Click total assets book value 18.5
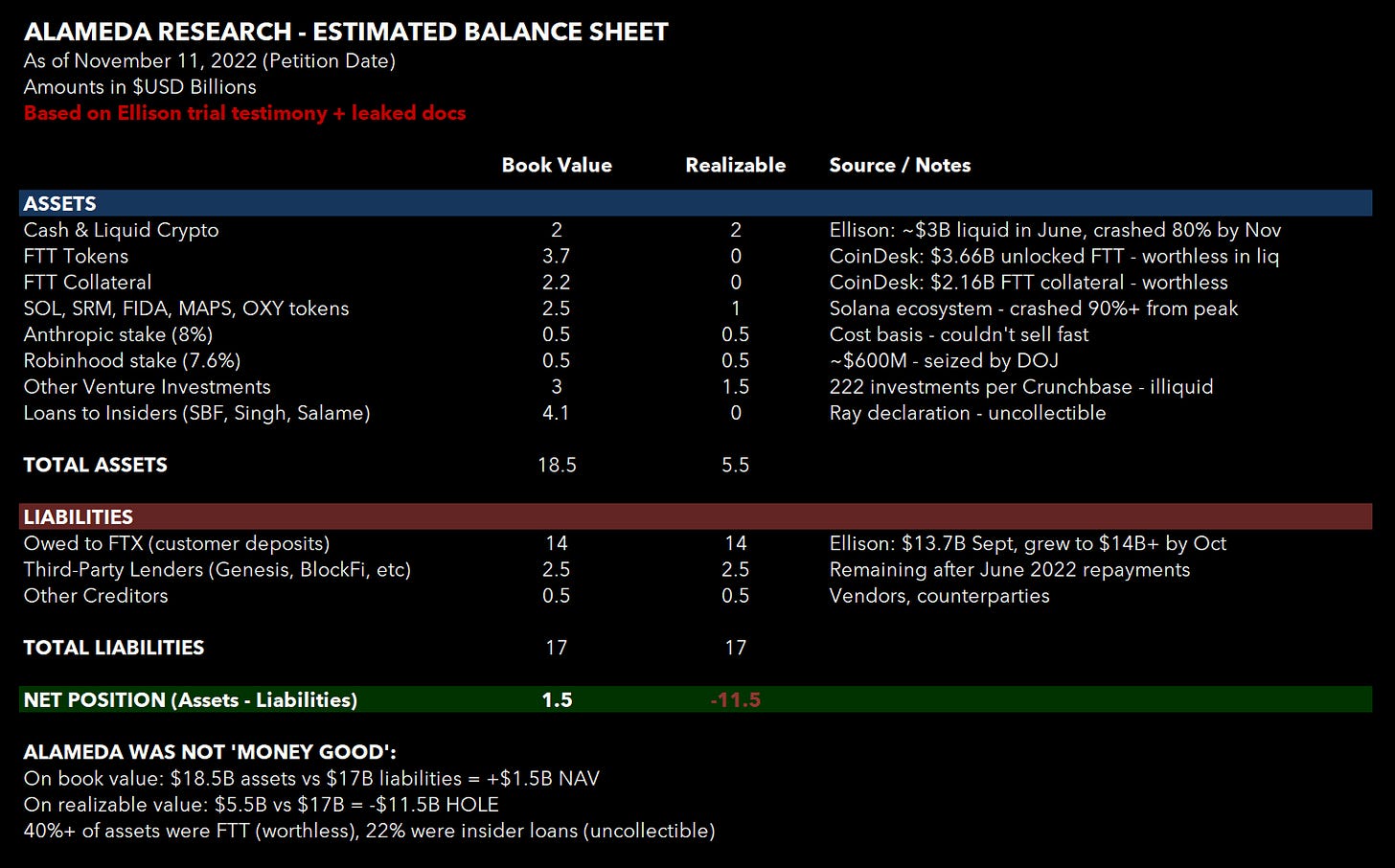This screenshot has width=1395, height=868. 557,465
